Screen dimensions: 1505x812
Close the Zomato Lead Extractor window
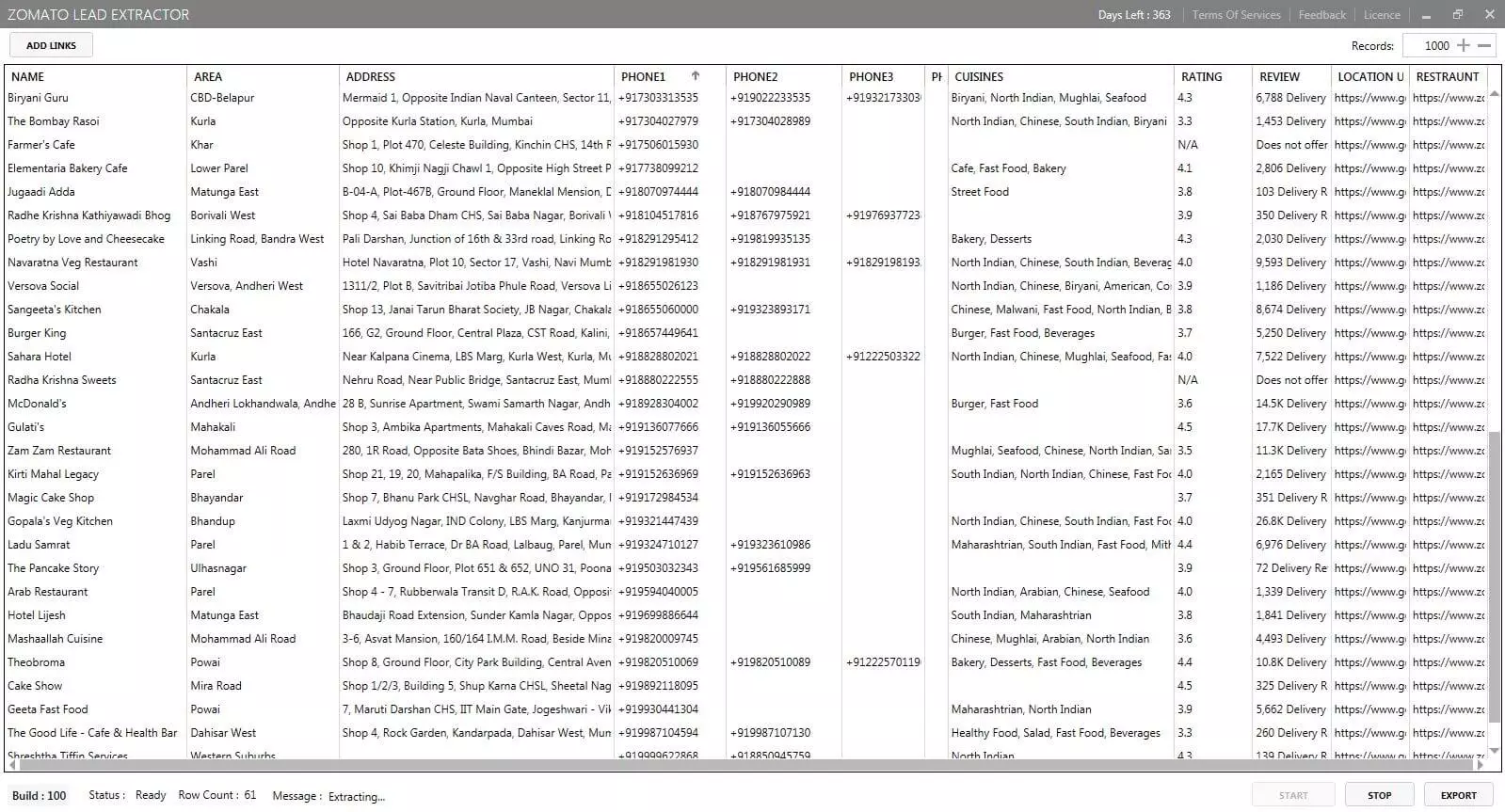(x=1489, y=14)
